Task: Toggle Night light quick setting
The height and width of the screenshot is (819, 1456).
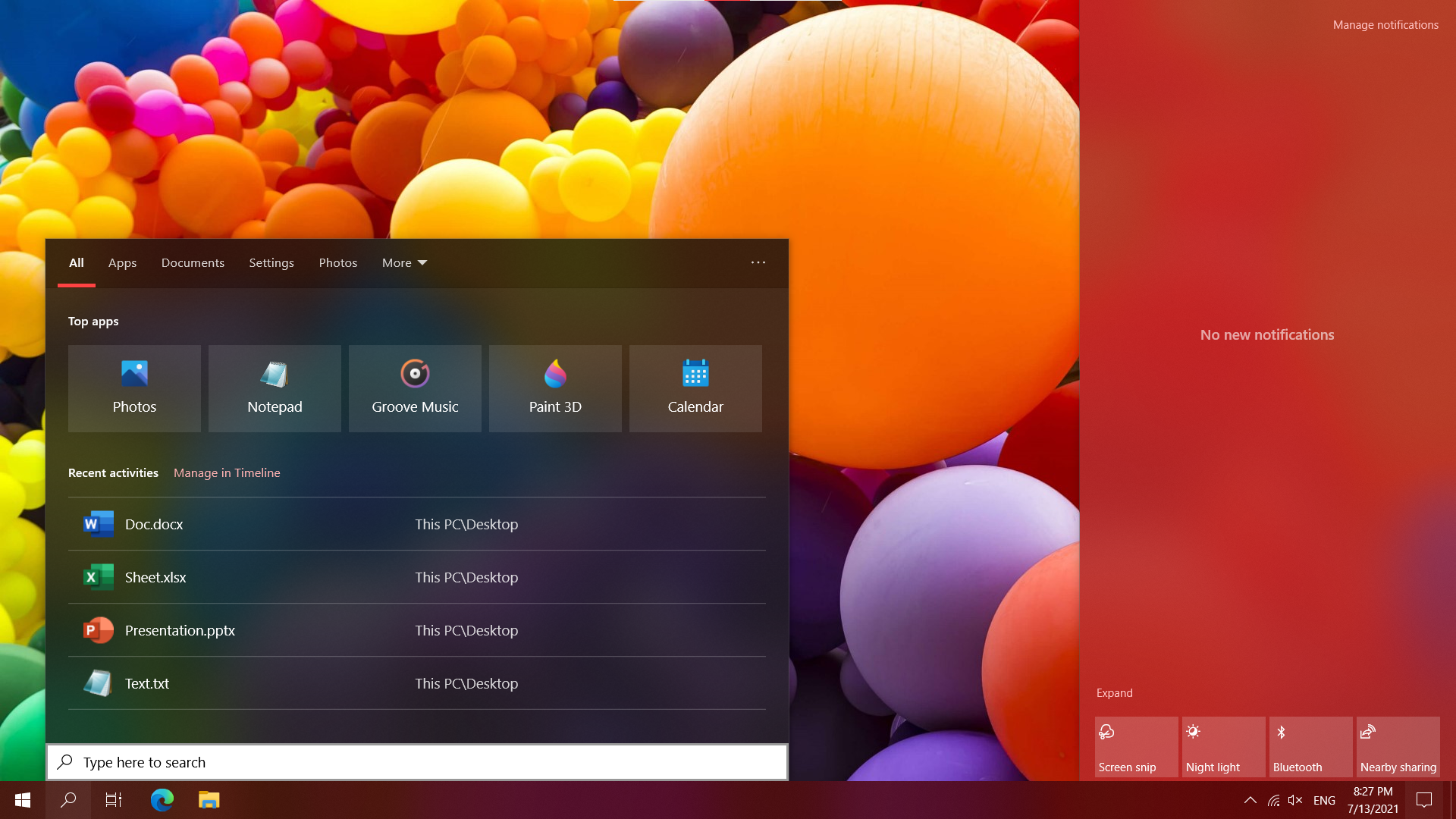Action: click(x=1222, y=748)
